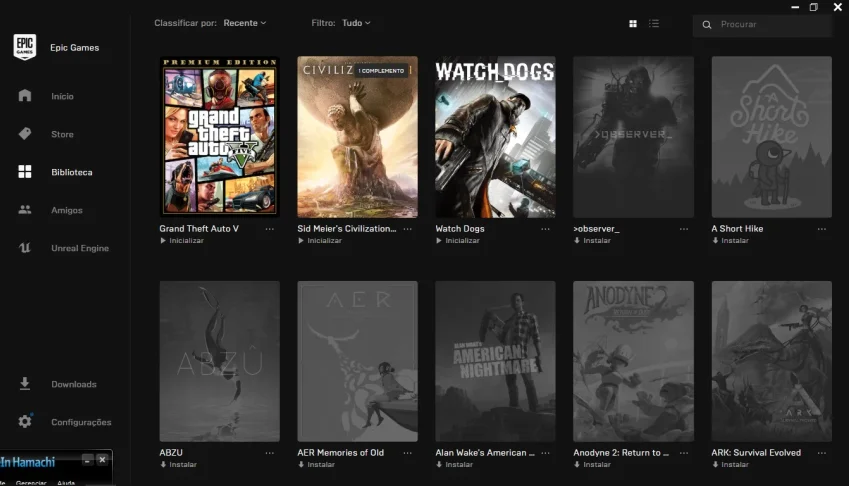Open the Store tag icon
This screenshot has height=486, width=849.
25,134
